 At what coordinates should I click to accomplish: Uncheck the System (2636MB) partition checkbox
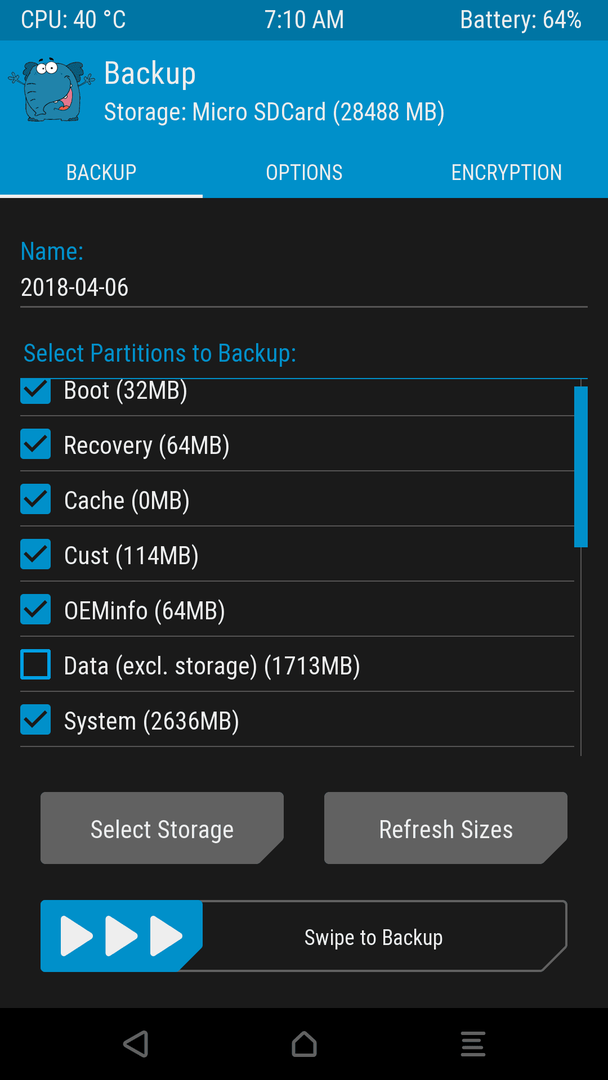[35, 720]
